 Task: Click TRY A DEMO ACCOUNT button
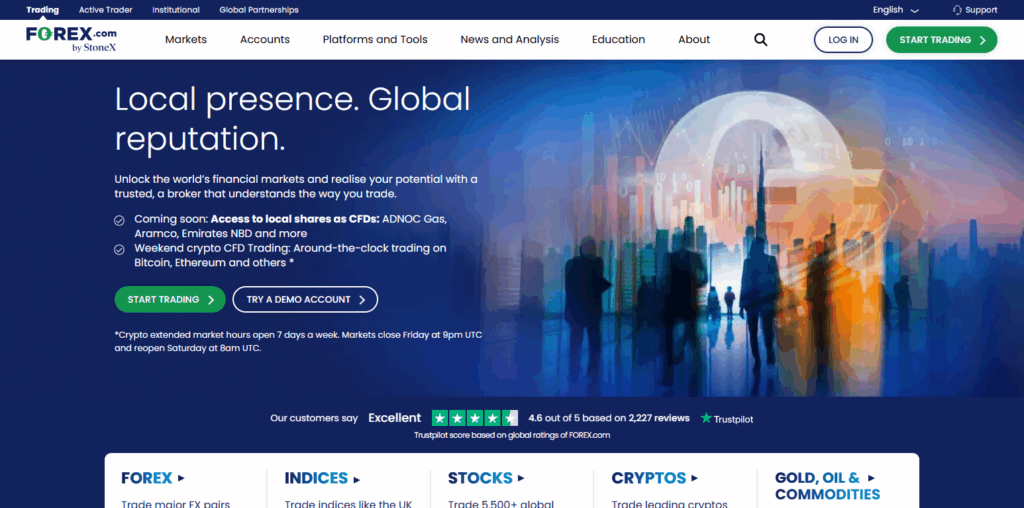click(x=305, y=300)
